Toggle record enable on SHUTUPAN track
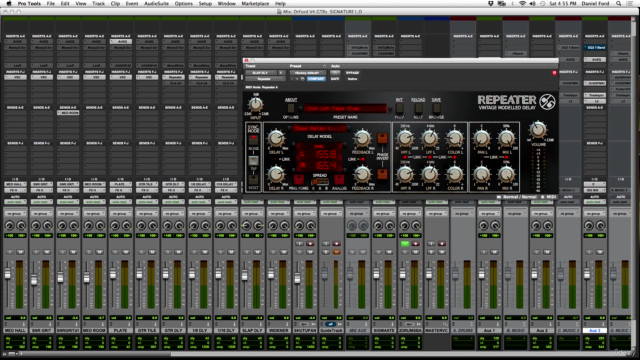The height and width of the screenshot is (360, 640). [x=310, y=244]
